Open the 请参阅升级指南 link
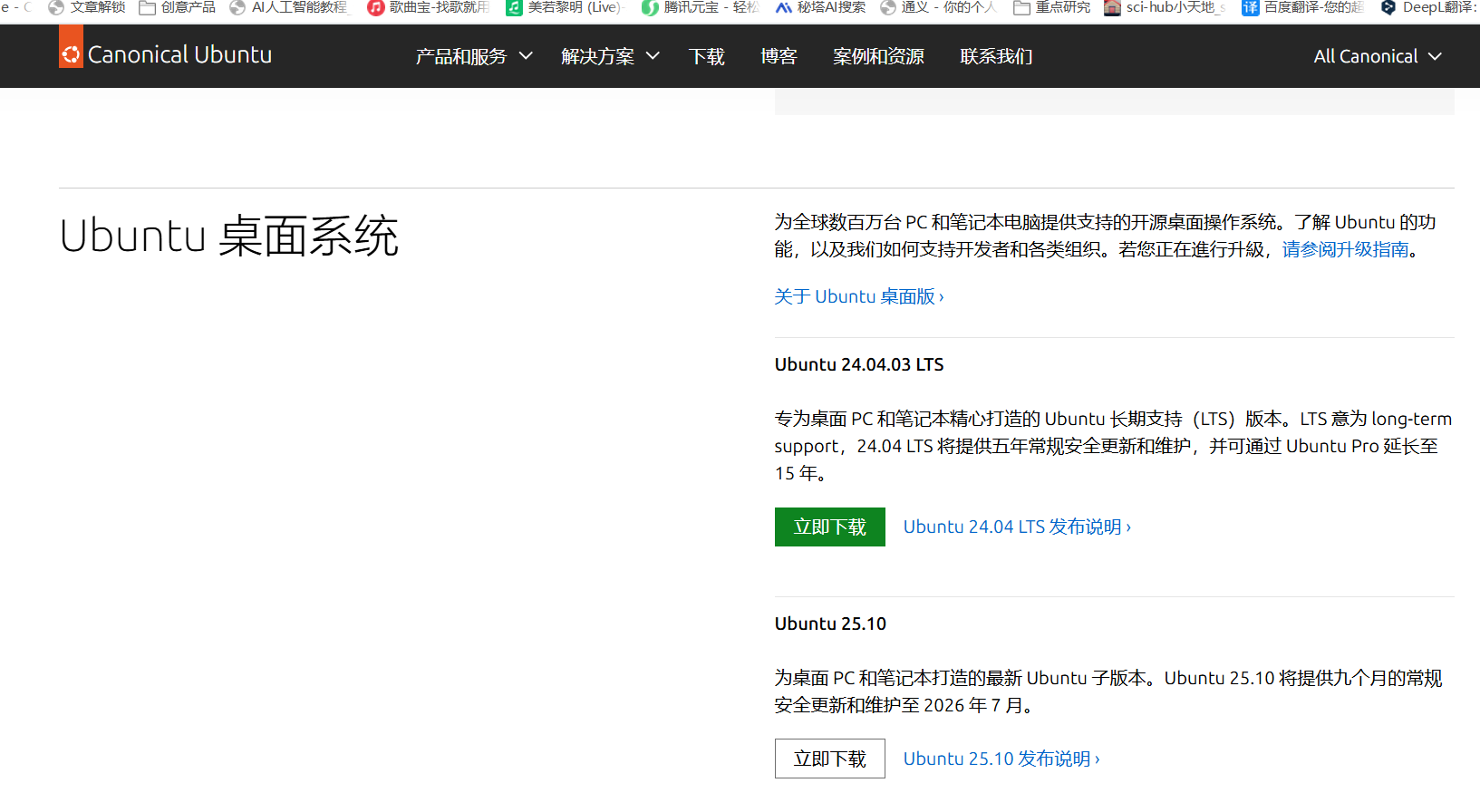Screen dimensions: 1480x812 tap(1346, 249)
